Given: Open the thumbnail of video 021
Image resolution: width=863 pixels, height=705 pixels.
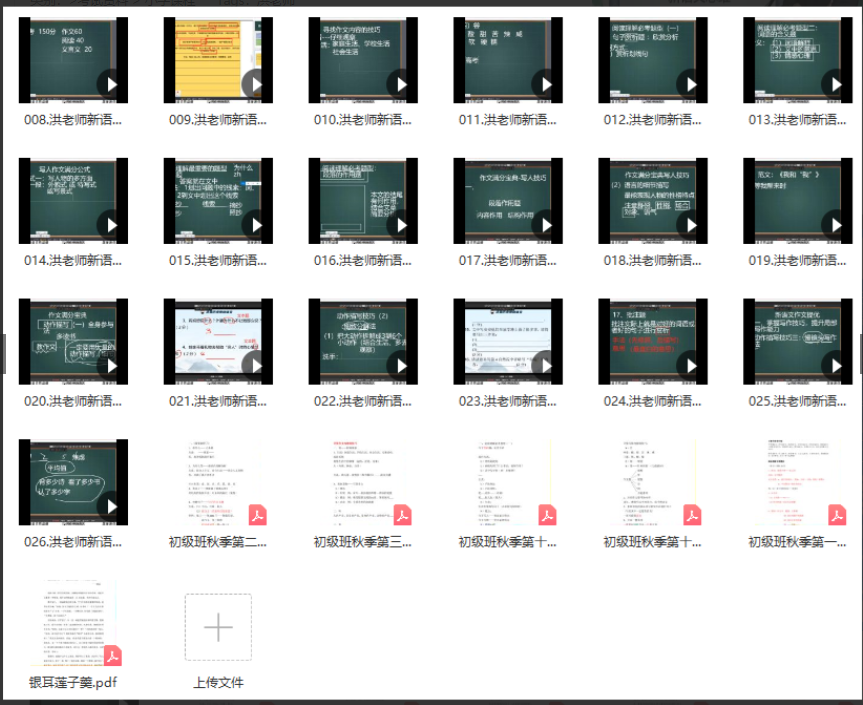Looking at the screenshot, I should point(218,341).
